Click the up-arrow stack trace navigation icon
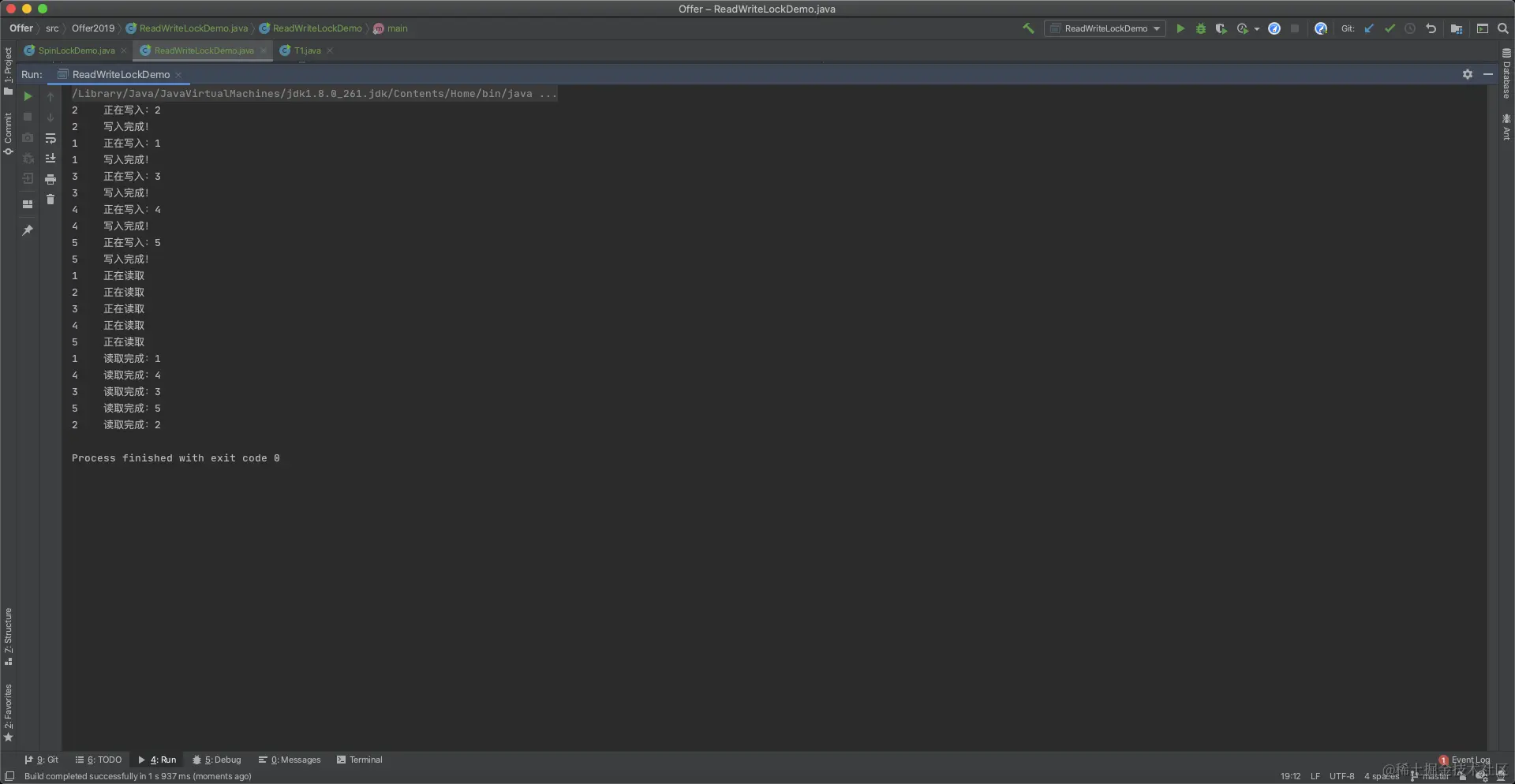This screenshot has height=784, width=1515. coord(50,96)
